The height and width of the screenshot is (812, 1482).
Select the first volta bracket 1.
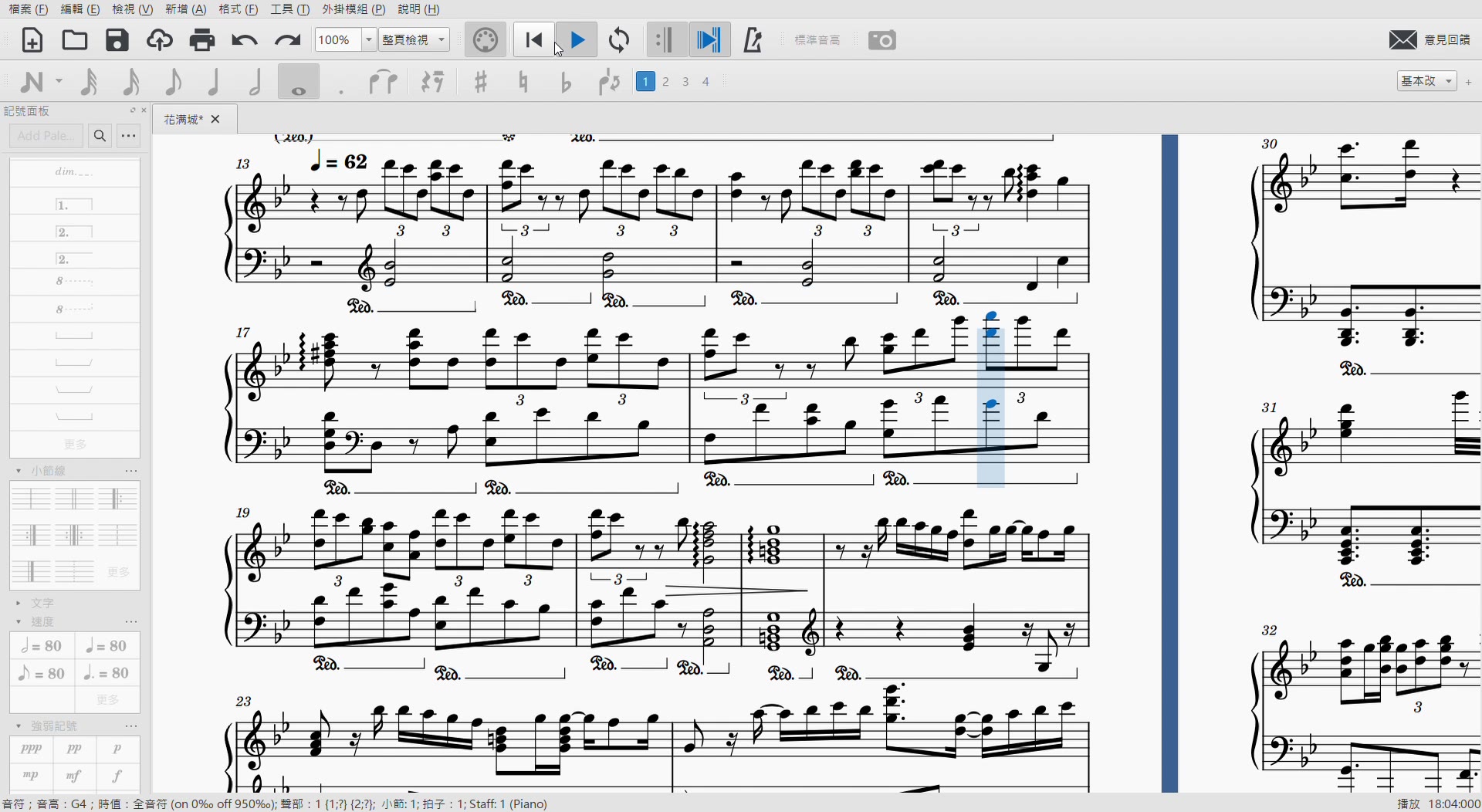click(x=74, y=205)
